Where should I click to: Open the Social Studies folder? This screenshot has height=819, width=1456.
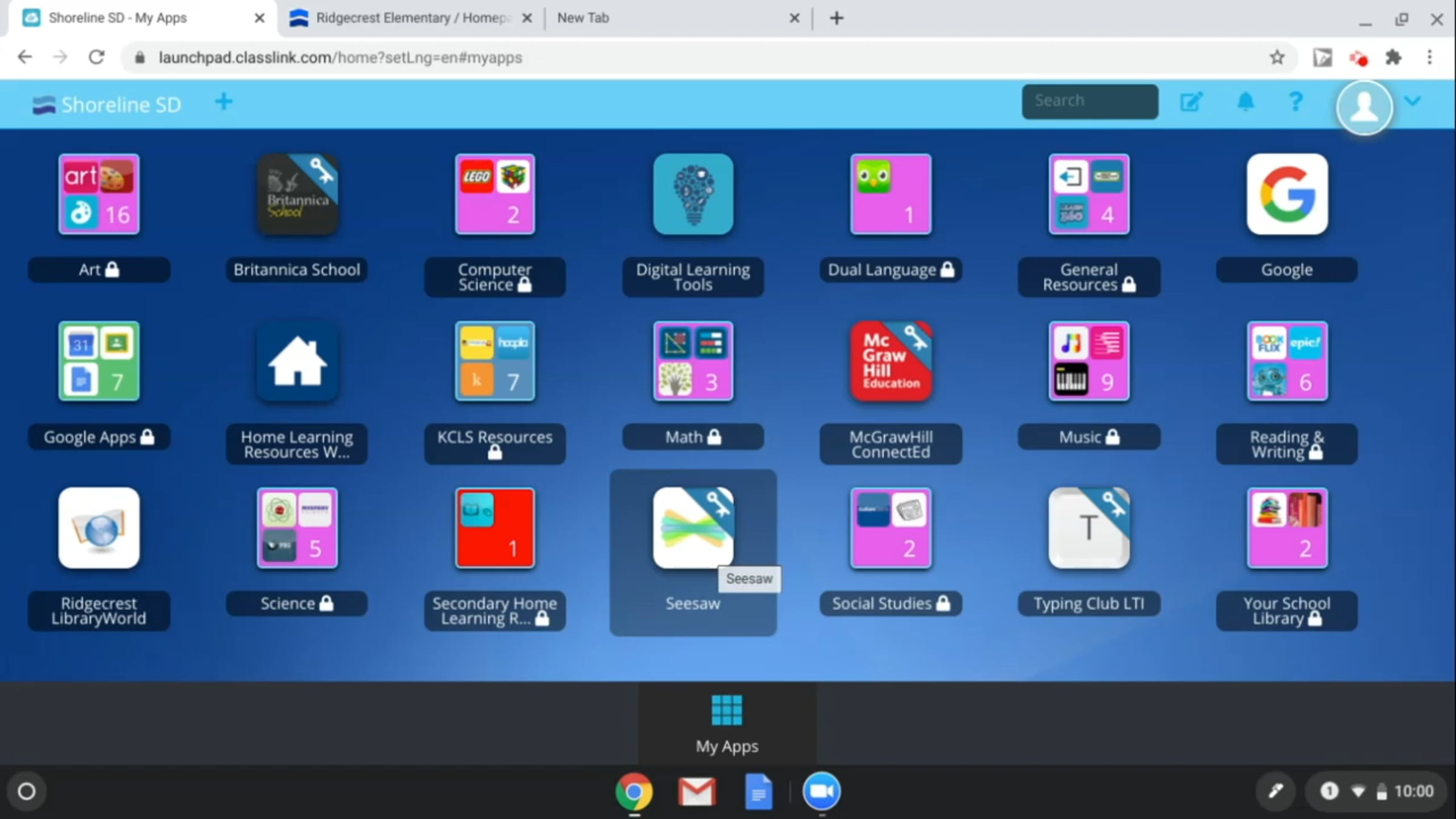click(x=891, y=528)
